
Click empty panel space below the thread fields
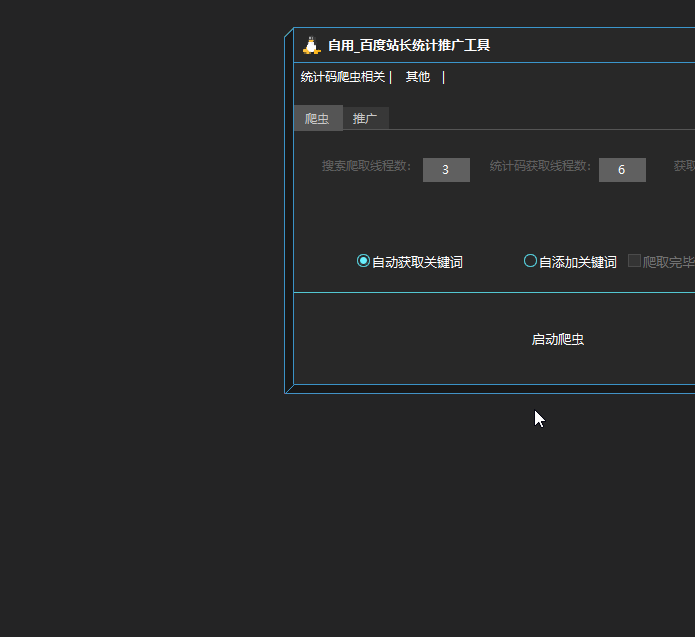(490, 215)
